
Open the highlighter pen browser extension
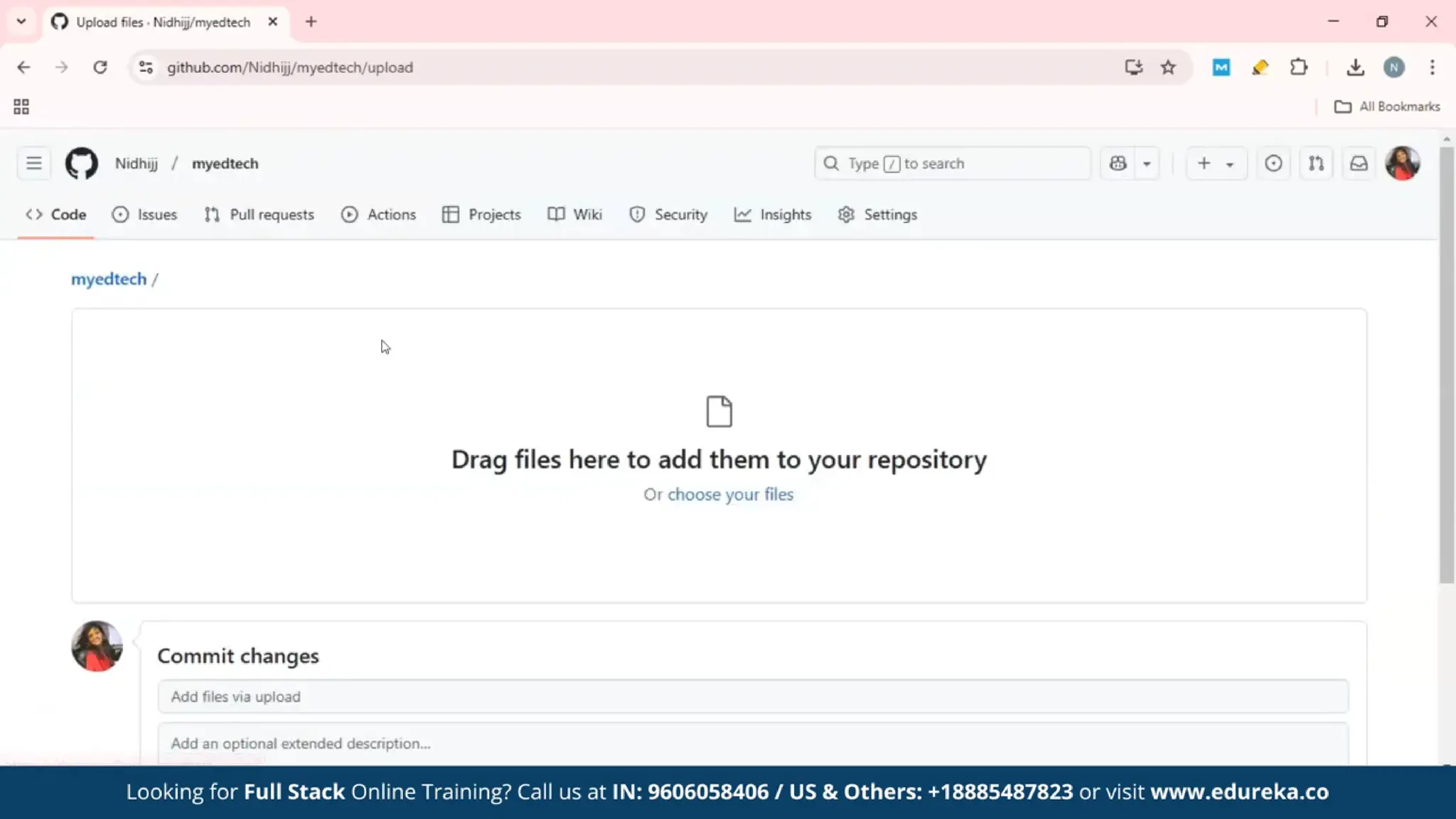(x=1260, y=68)
